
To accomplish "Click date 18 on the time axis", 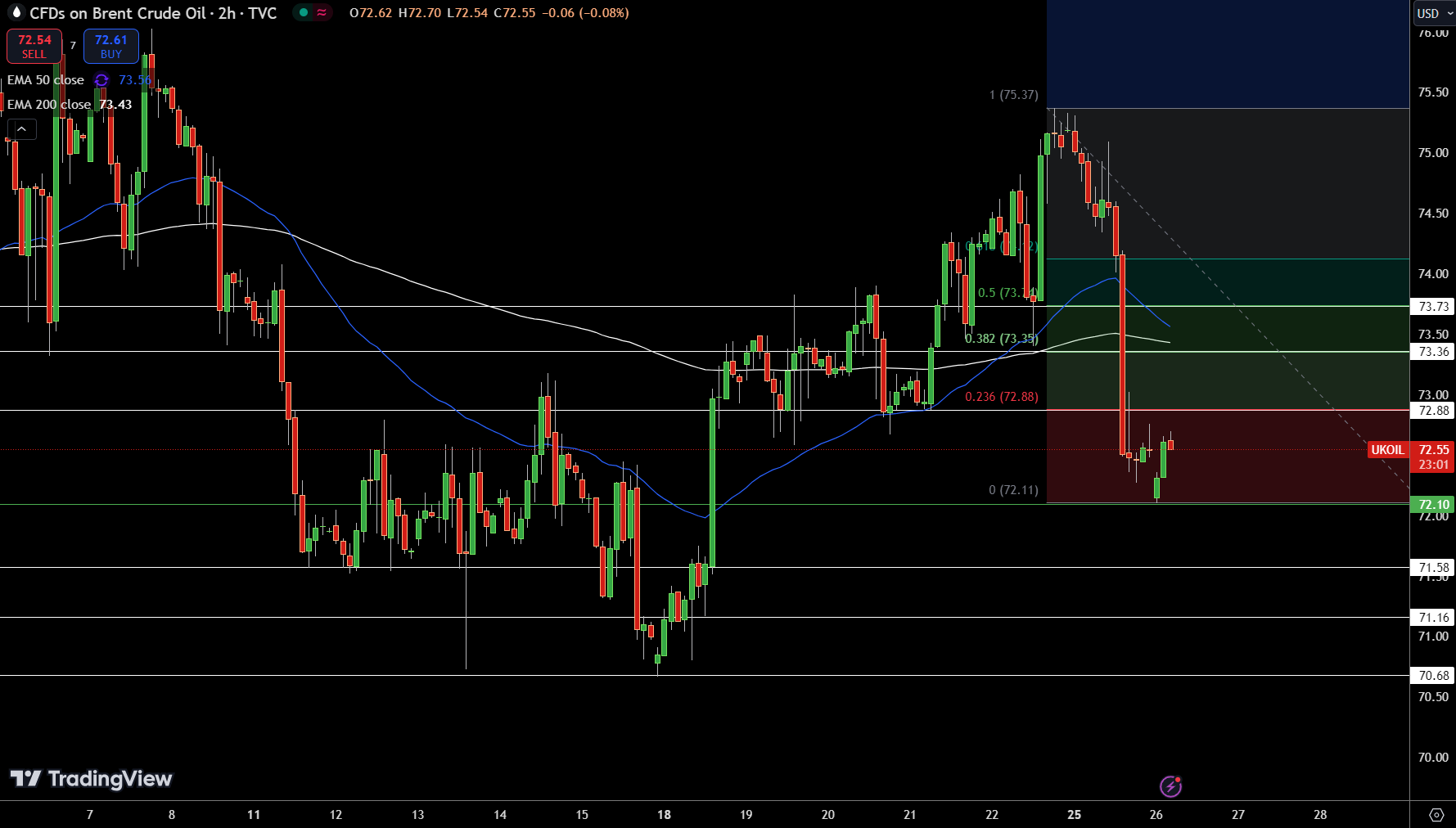I will click(664, 815).
